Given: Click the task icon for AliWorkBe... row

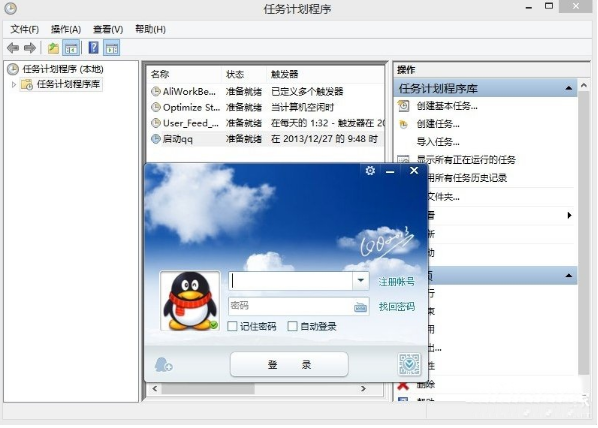Looking at the screenshot, I should tap(156, 92).
